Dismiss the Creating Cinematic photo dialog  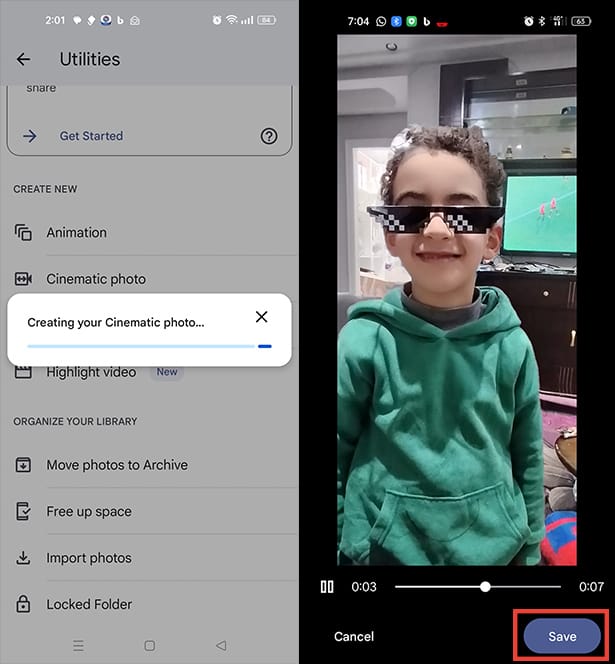[x=261, y=316]
